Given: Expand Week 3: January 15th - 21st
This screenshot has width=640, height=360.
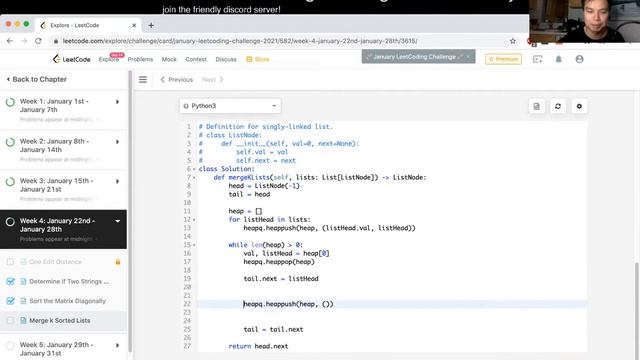Looking at the screenshot, I should point(118,181).
